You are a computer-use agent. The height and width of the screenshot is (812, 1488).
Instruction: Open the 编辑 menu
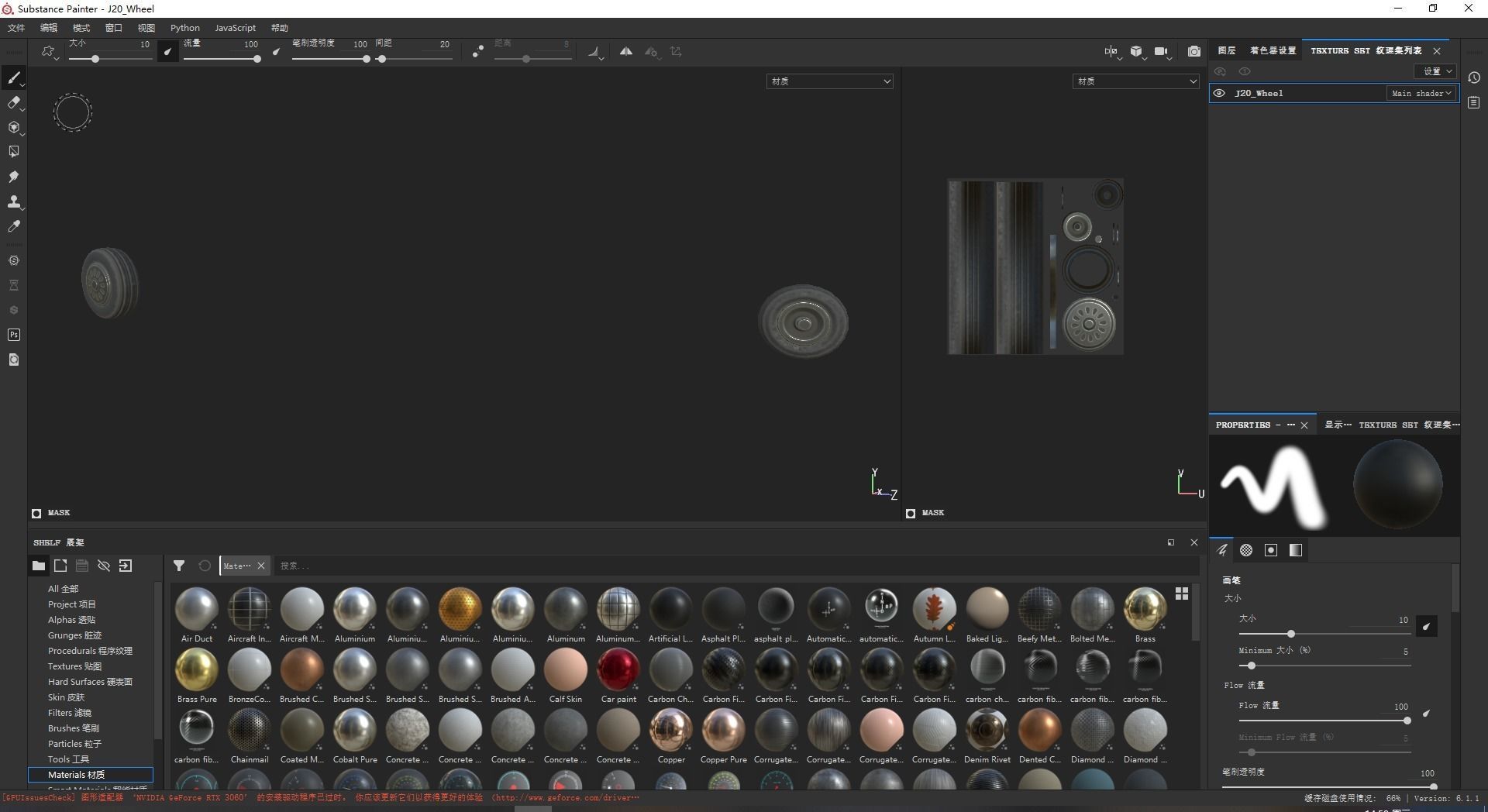click(x=49, y=28)
